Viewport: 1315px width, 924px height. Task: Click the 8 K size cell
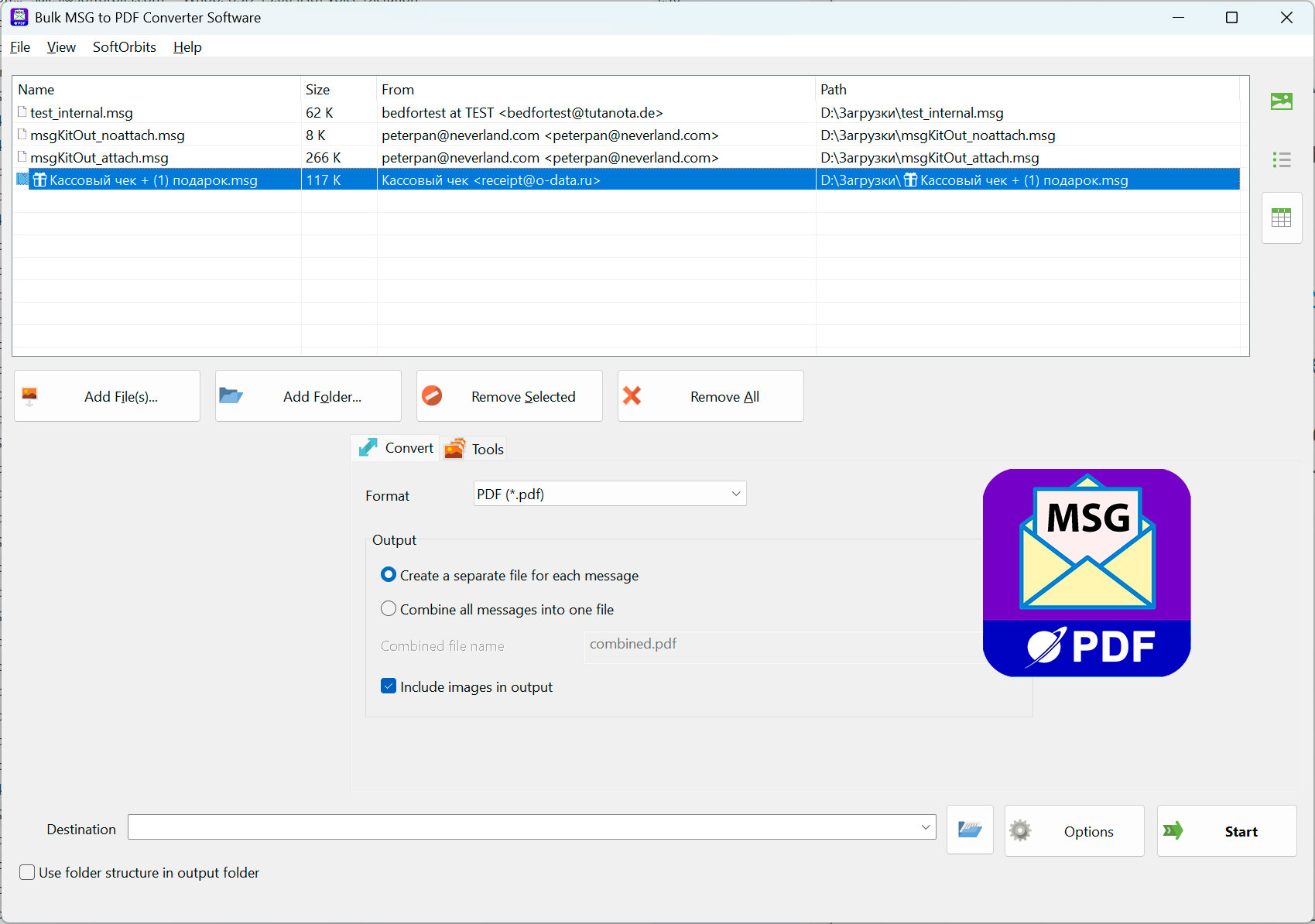coord(316,135)
